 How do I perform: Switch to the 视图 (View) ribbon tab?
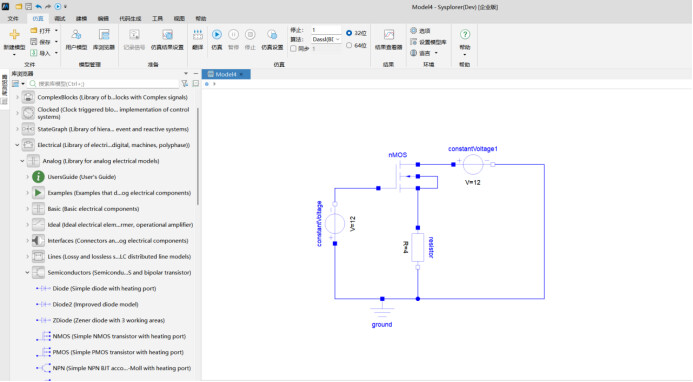tap(179, 19)
